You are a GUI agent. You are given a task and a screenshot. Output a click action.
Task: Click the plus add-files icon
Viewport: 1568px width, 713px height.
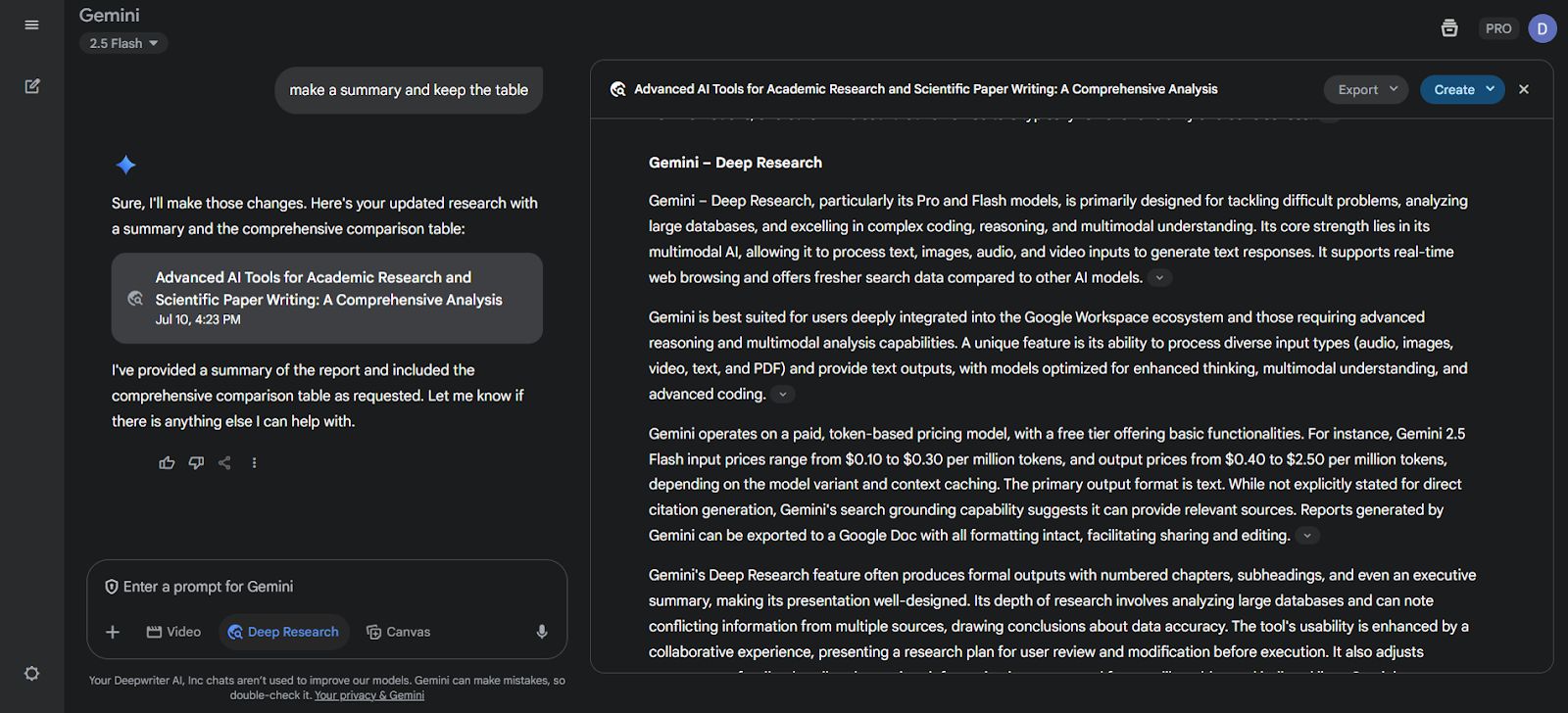(113, 632)
